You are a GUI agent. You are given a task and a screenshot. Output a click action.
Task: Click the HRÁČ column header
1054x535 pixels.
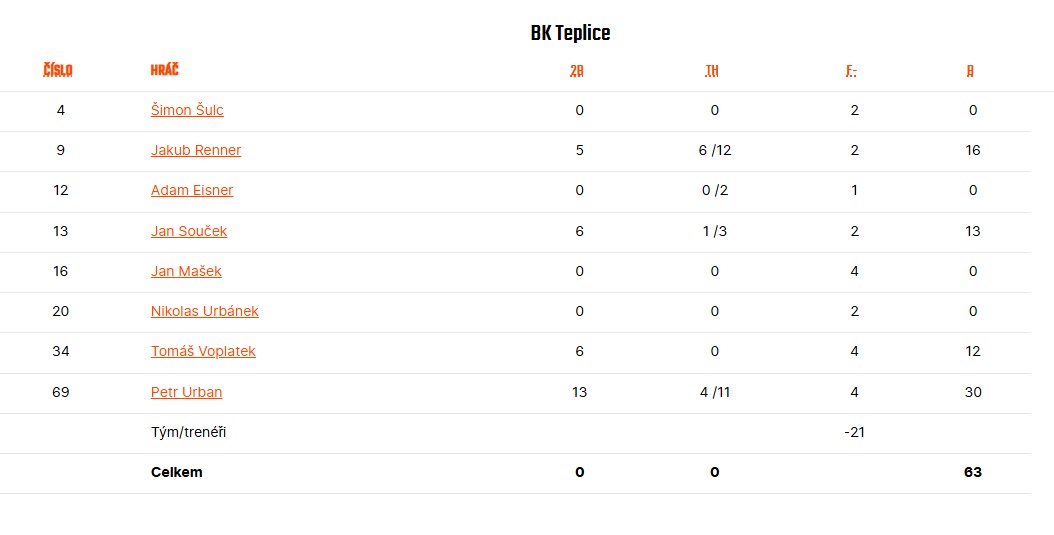point(165,70)
